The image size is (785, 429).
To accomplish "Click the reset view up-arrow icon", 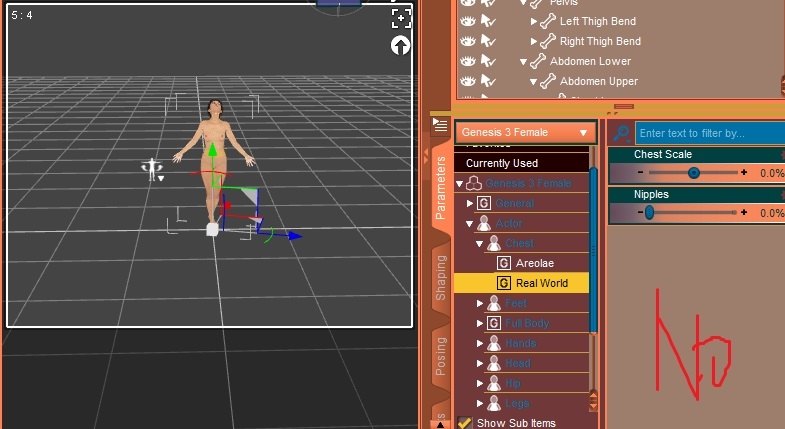I will click(400, 46).
